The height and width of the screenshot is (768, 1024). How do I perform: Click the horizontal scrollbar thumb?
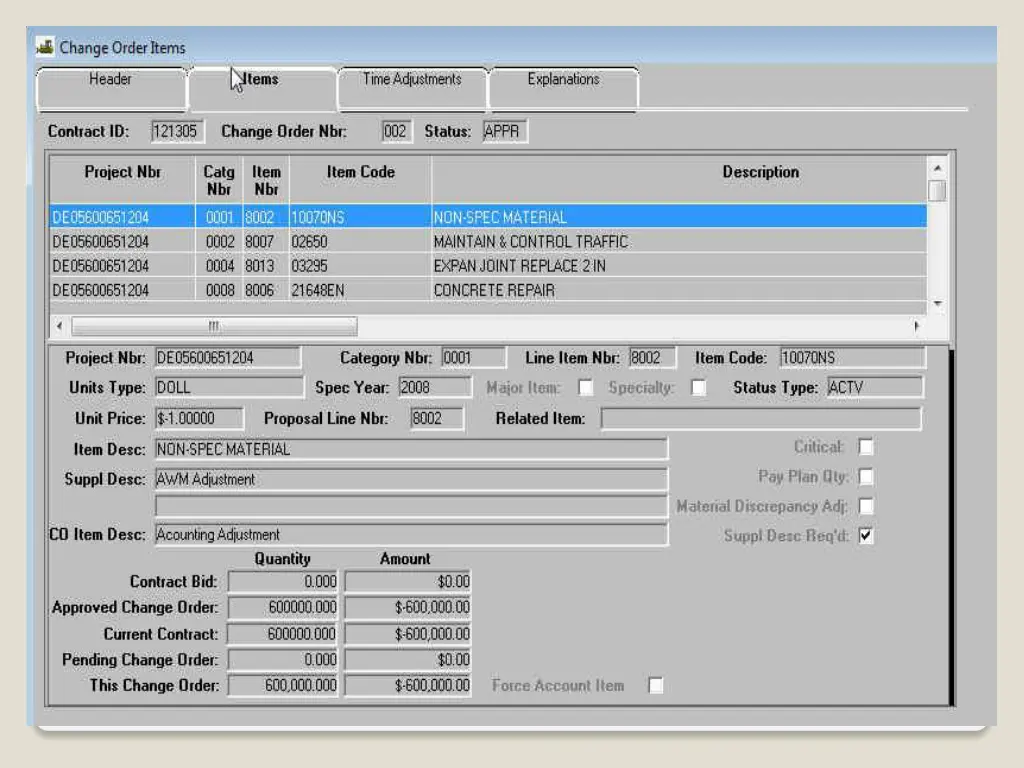click(x=214, y=325)
